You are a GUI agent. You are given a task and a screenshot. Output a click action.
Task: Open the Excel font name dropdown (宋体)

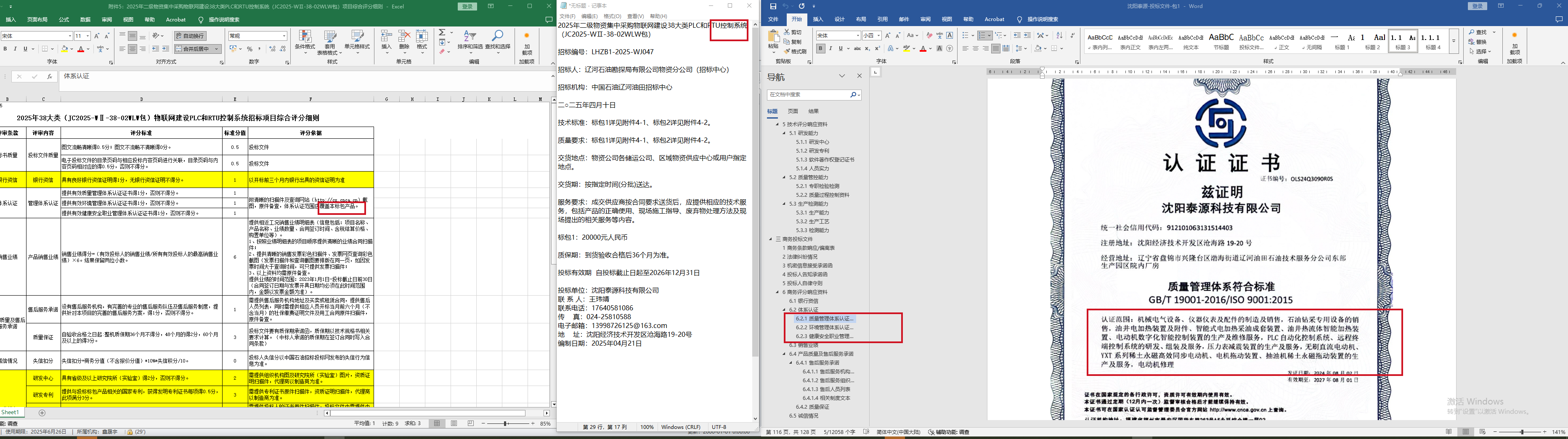pos(70,37)
